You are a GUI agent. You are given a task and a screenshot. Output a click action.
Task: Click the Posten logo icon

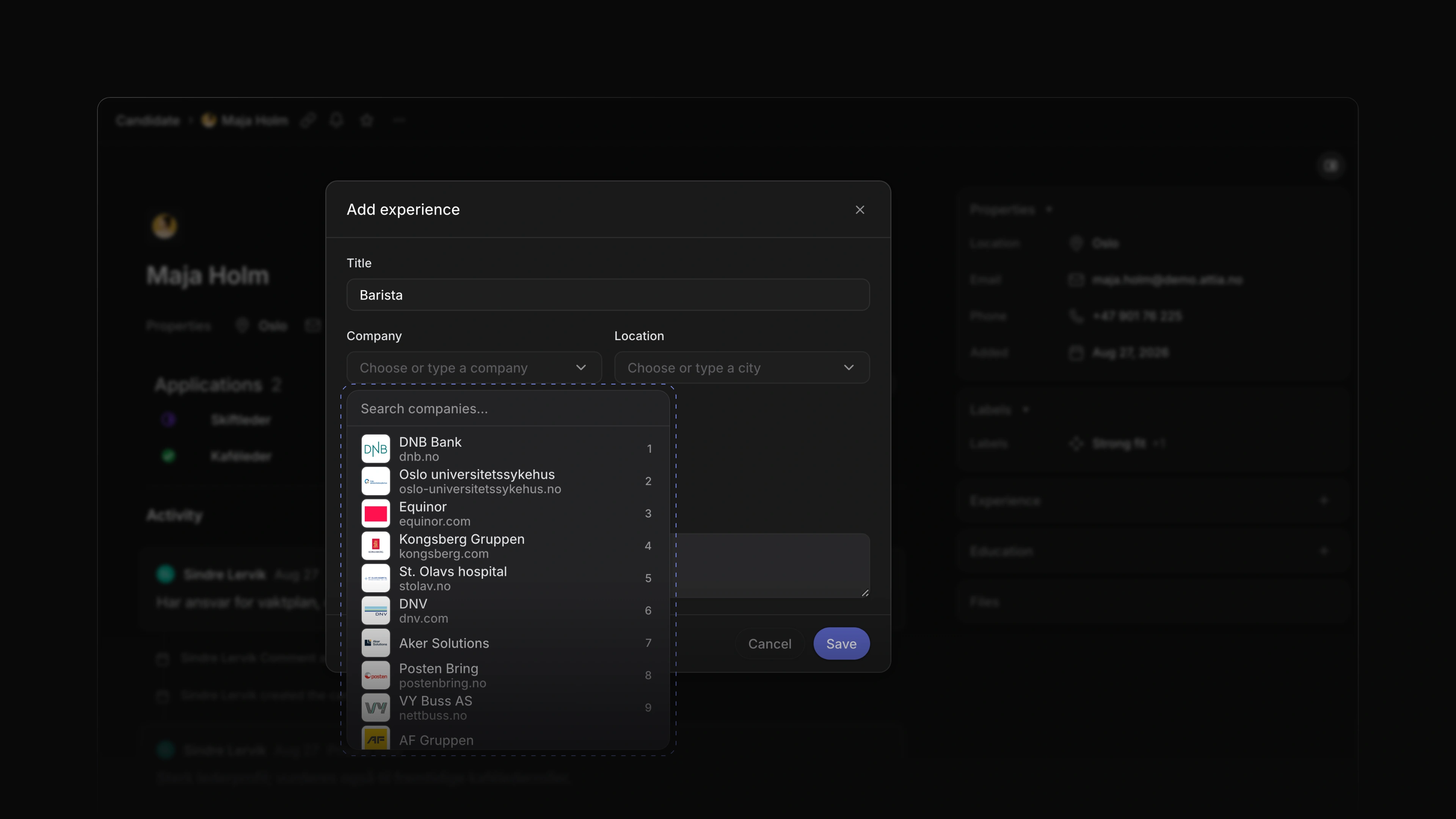(375, 675)
